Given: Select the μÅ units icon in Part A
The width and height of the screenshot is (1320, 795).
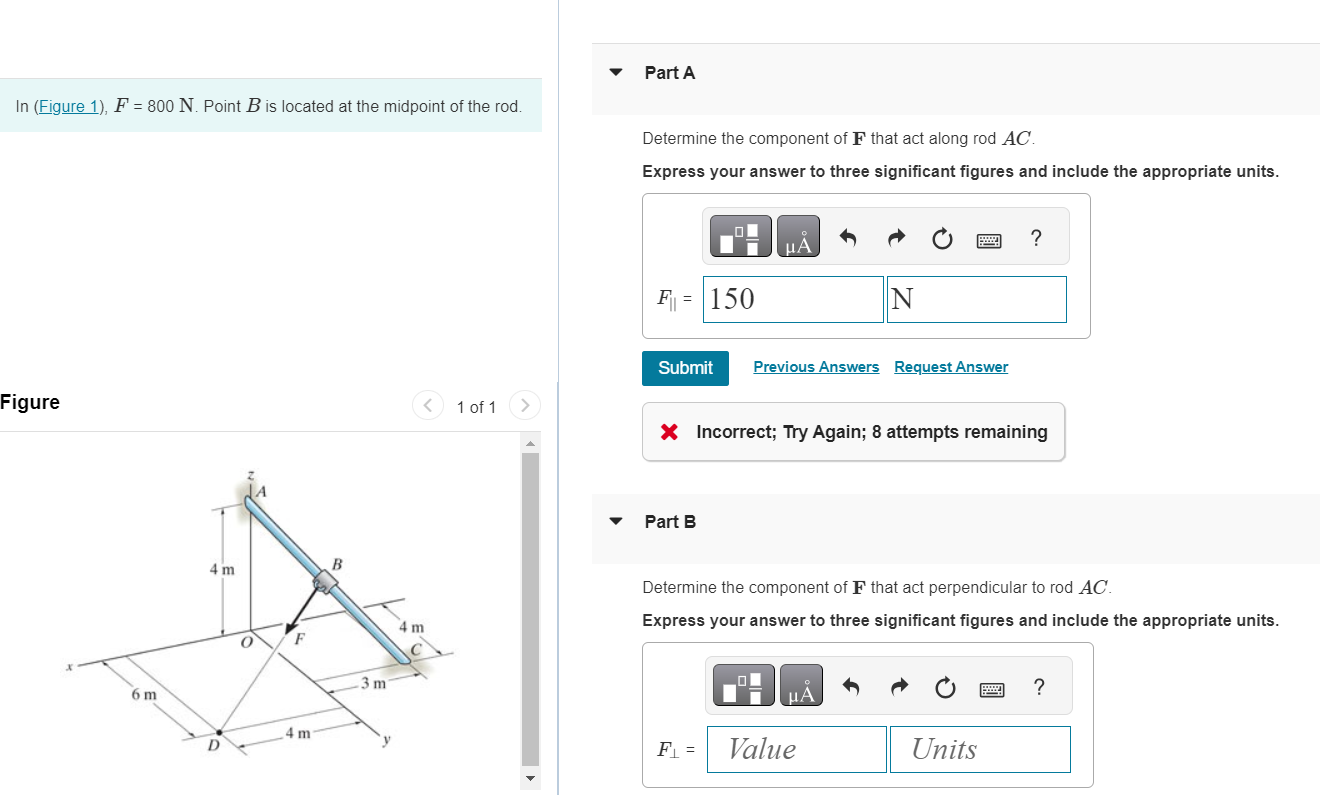Looking at the screenshot, I should (798, 236).
